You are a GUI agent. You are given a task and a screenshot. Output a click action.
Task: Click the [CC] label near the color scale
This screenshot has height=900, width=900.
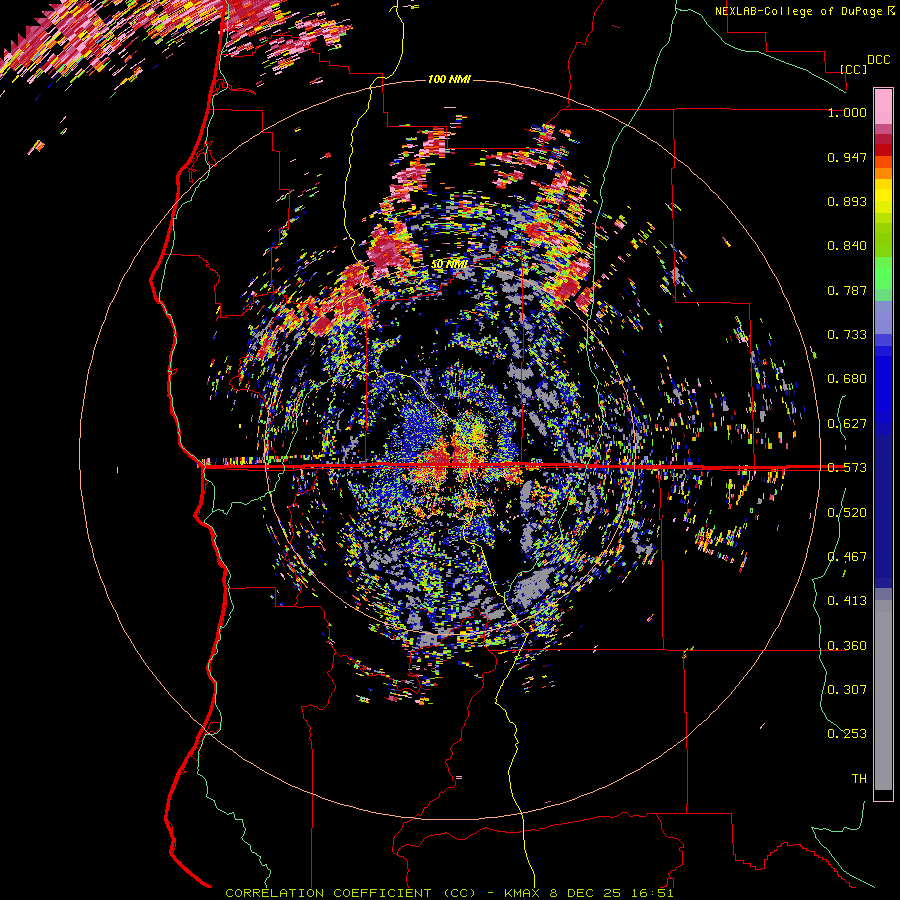[x=854, y=69]
